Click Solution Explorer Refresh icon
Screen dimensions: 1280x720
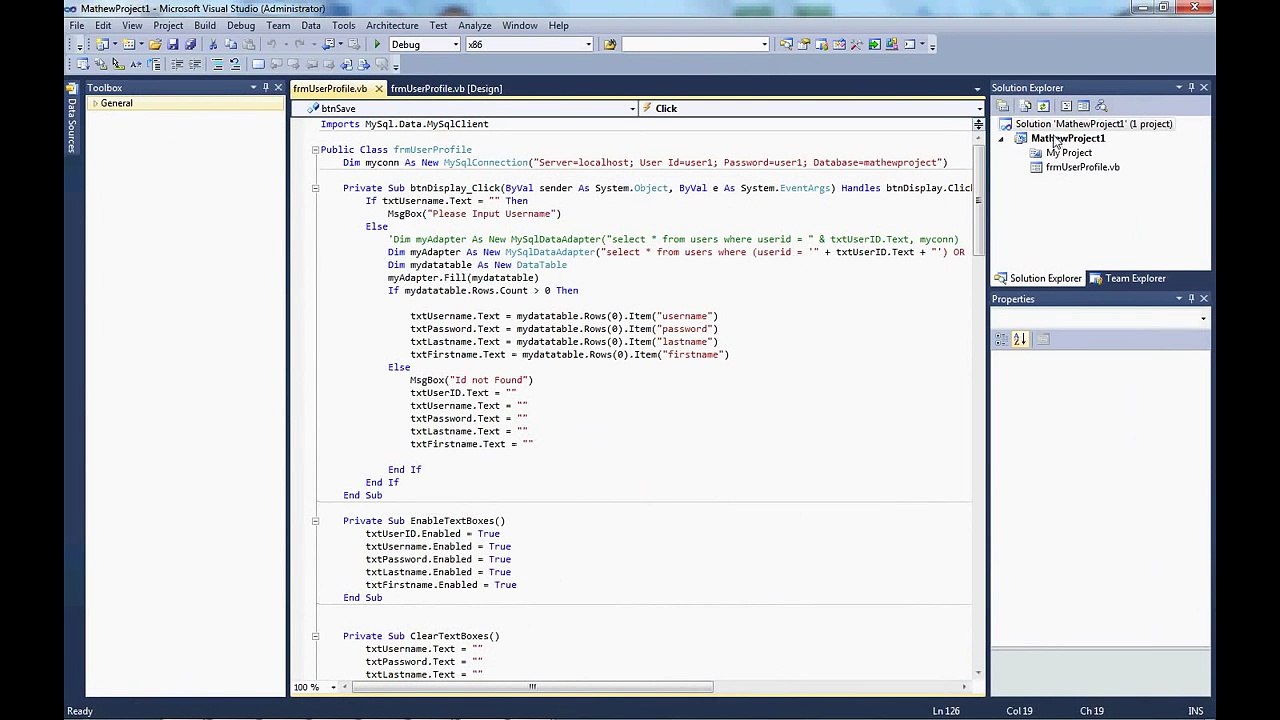[x=1044, y=106]
